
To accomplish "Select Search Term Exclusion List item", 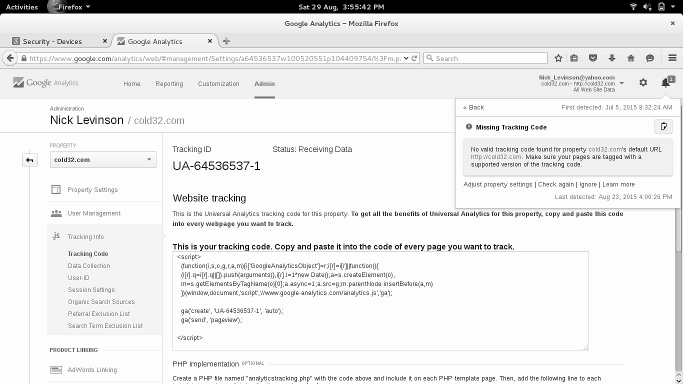I will pyautogui.click(x=105, y=325).
